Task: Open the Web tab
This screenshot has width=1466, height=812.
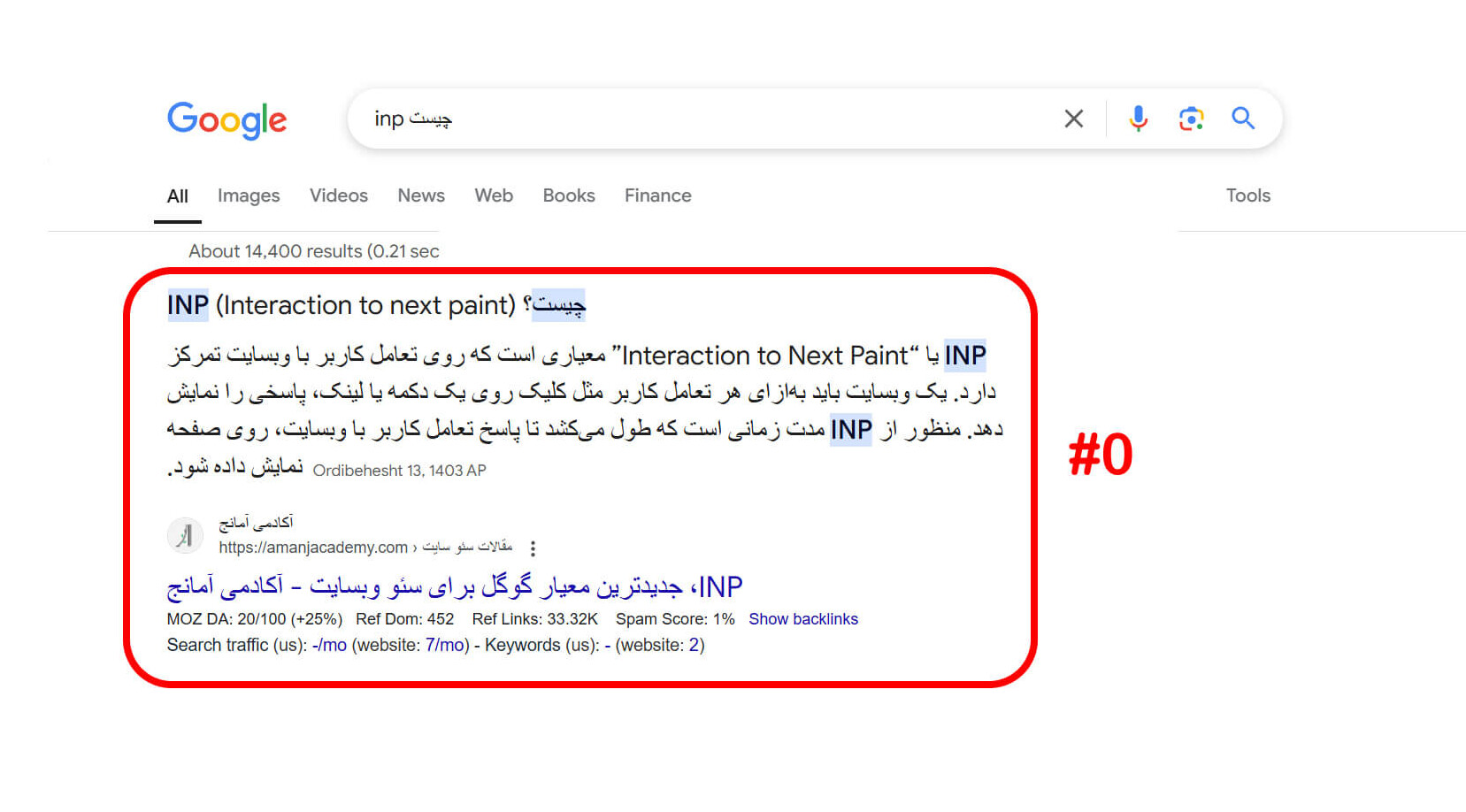Action: click(494, 195)
